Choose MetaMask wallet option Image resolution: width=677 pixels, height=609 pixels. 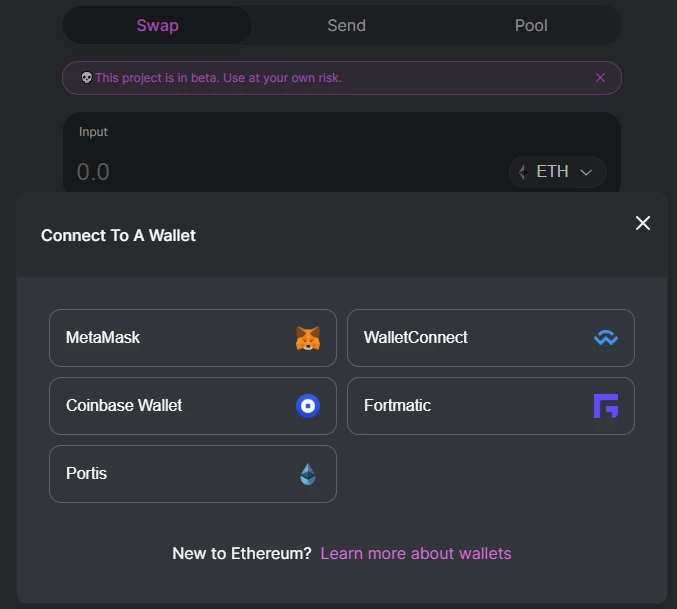(x=193, y=338)
